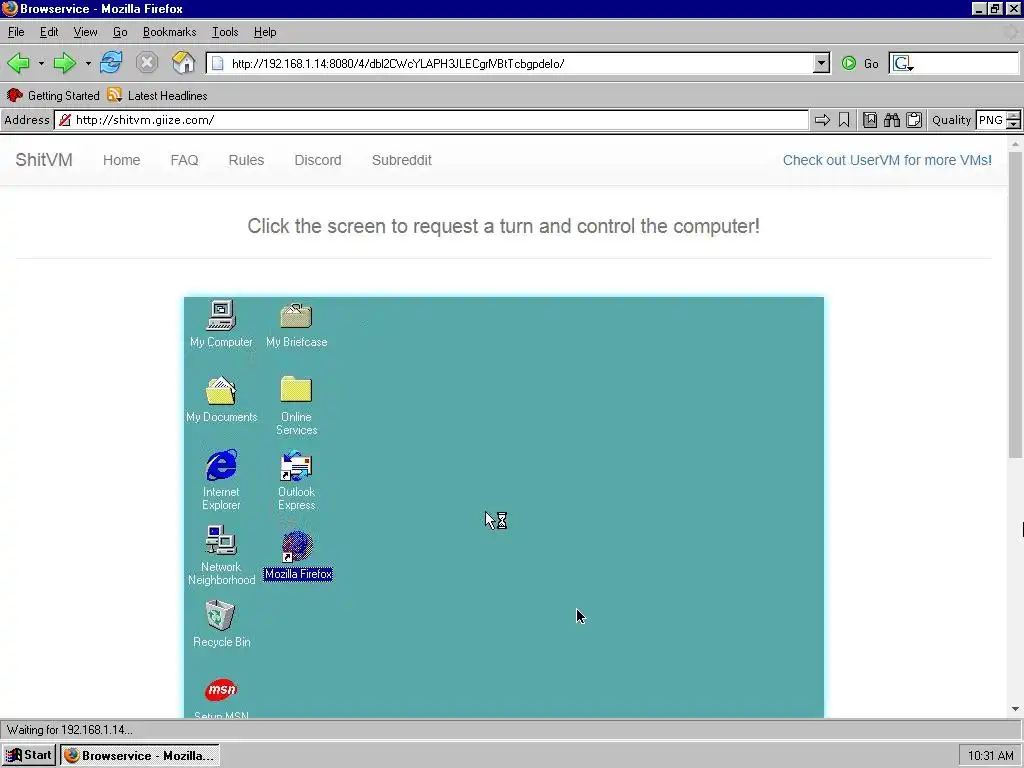Click the Firefox icon in title bar

10,8
